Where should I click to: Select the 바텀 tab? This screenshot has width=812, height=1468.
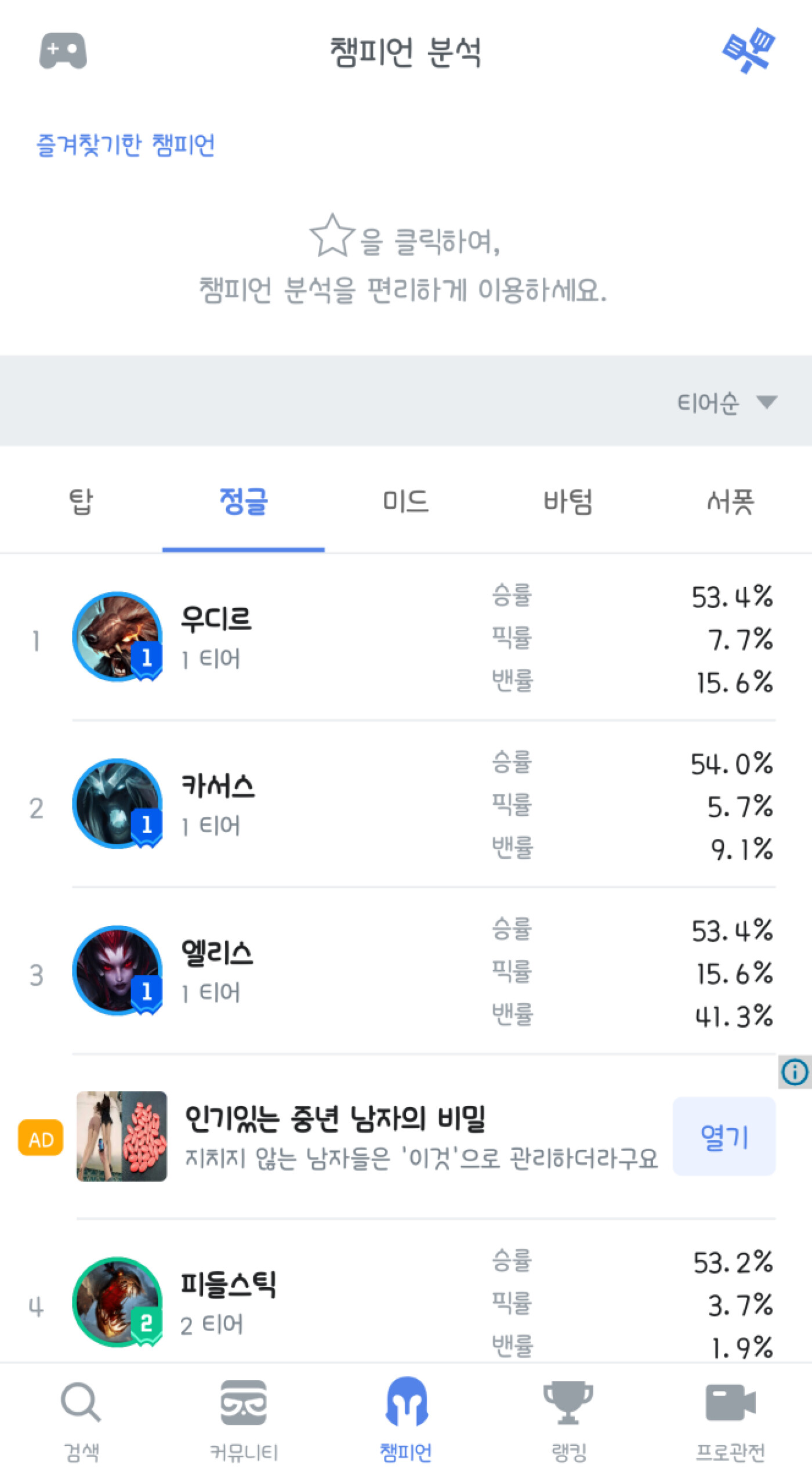click(x=568, y=501)
